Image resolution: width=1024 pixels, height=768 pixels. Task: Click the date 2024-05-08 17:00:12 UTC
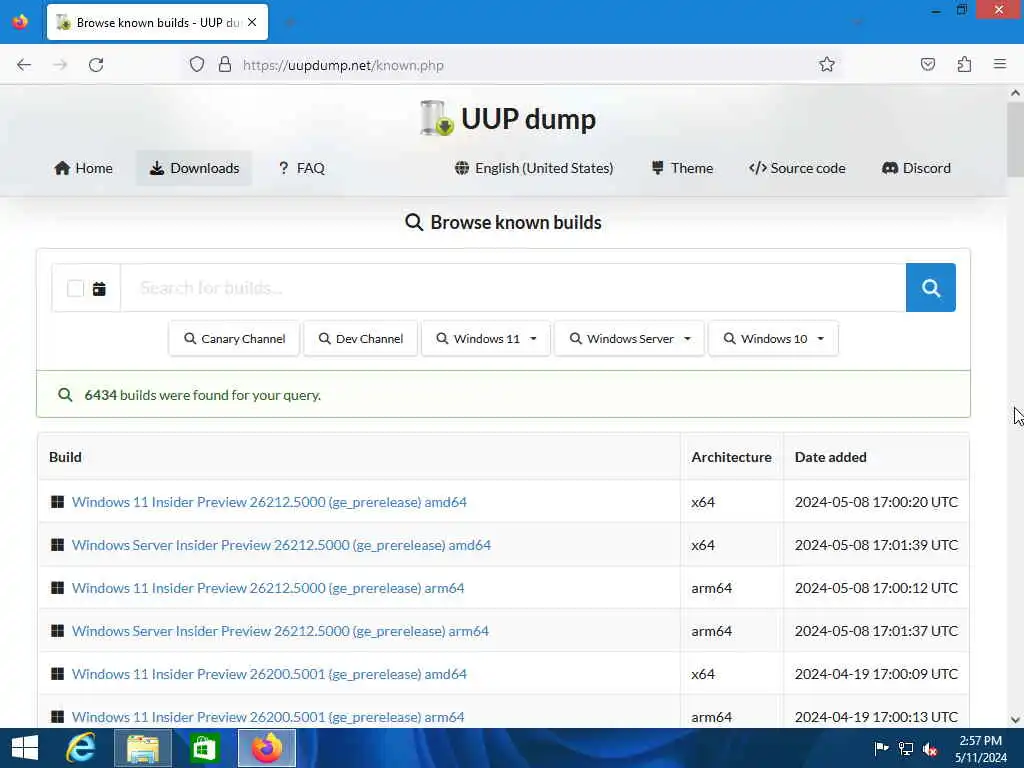point(876,588)
